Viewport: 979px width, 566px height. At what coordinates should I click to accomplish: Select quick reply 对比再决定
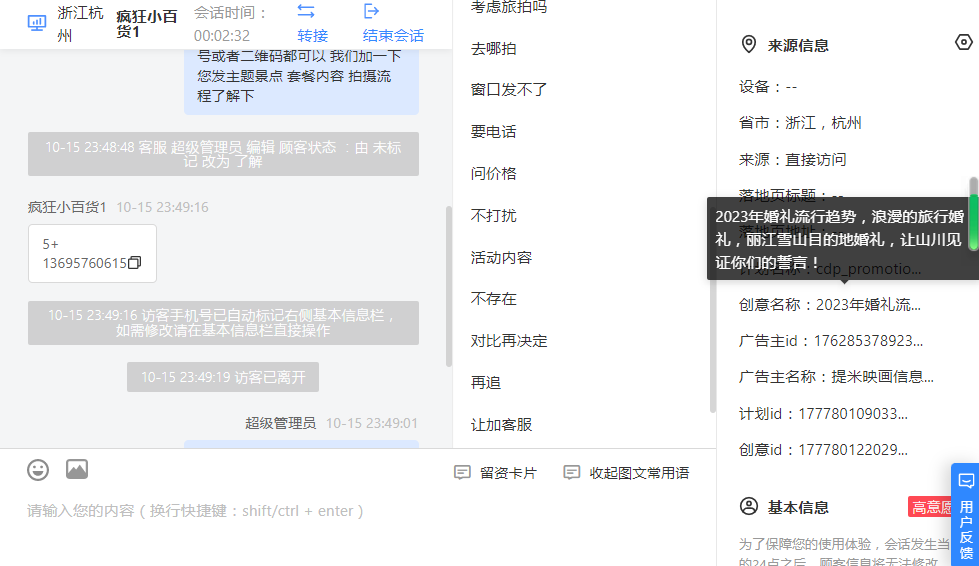(x=509, y=341)
